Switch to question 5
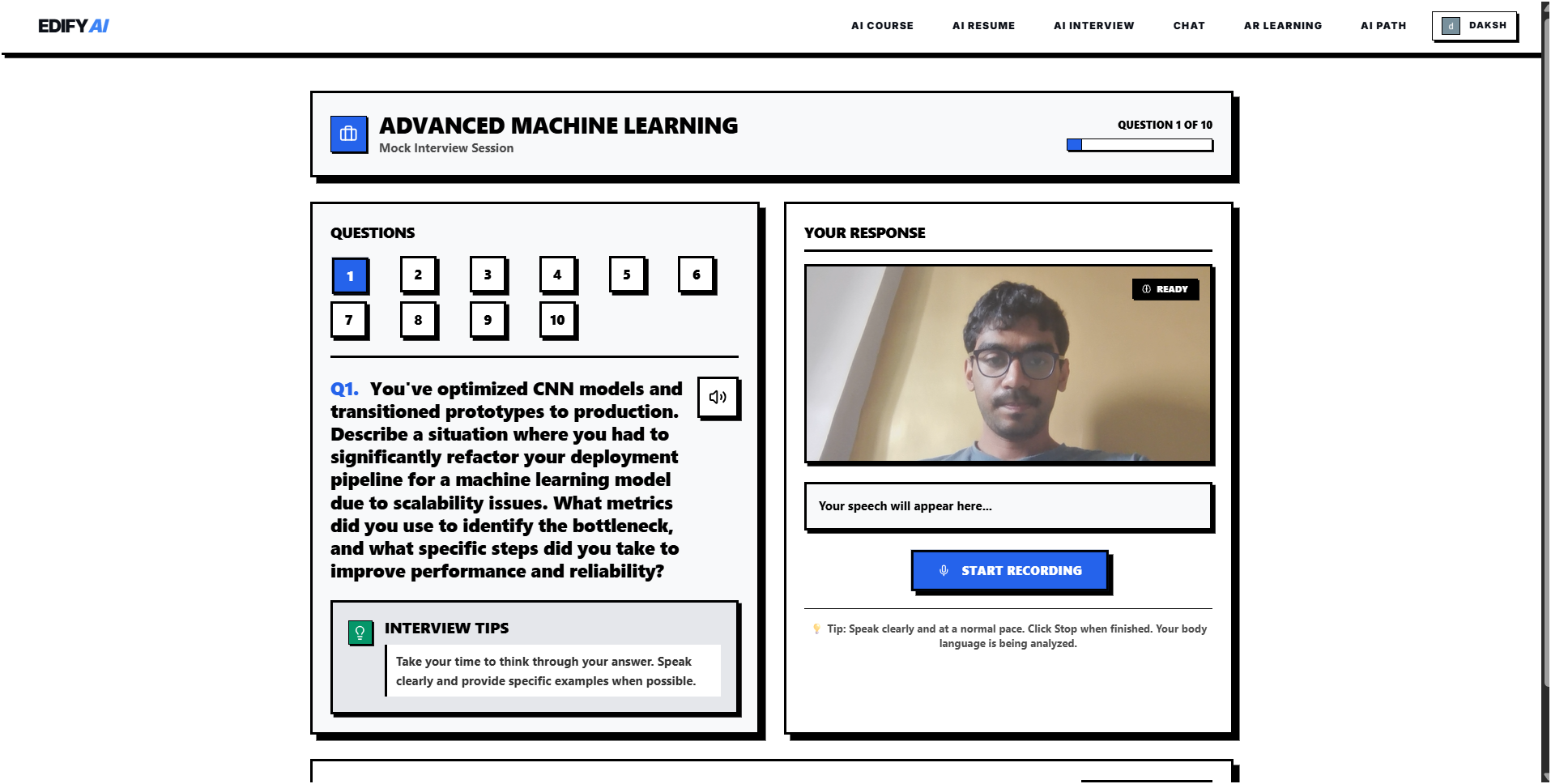This screenshot has width=1551, height=784. click(x=627, y=275)
